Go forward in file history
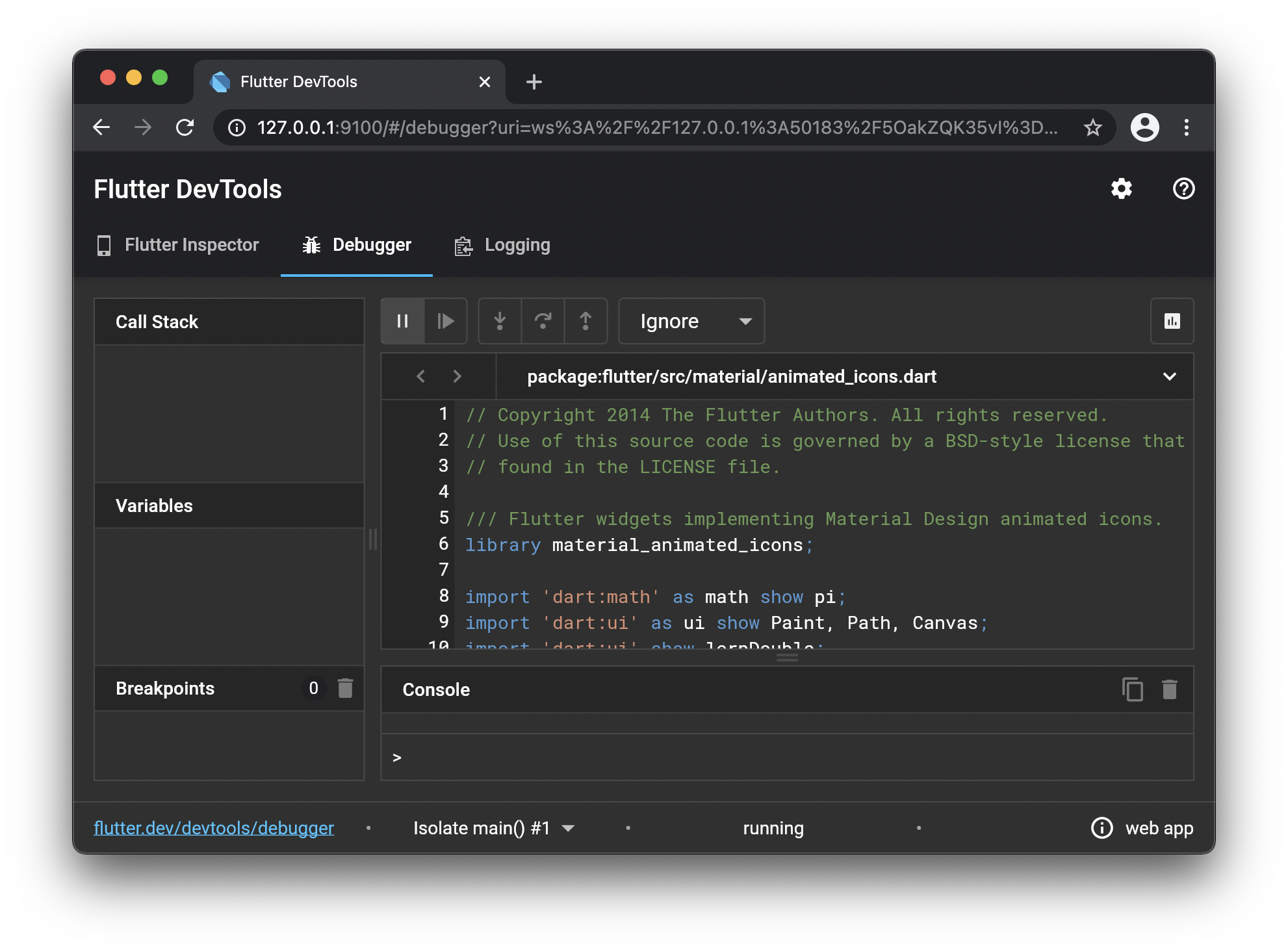The width and height of the screenshot is (1288, 950). (x=457, y=376)
